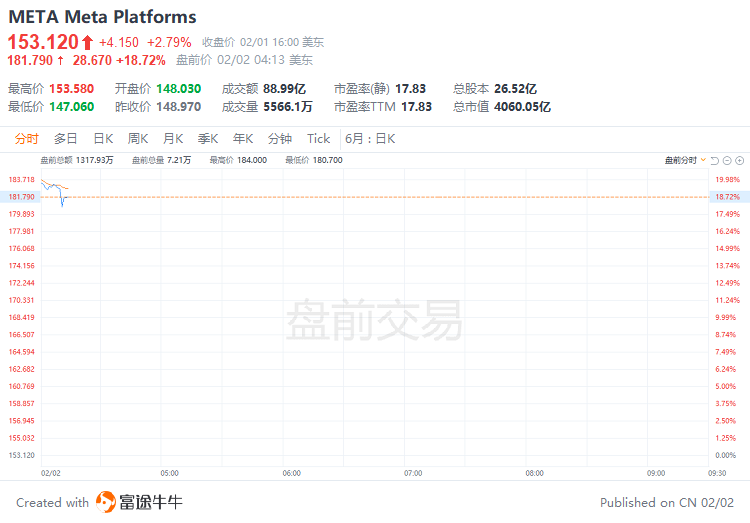Zoom out chart with minus circle icon

tap(727, 160)
